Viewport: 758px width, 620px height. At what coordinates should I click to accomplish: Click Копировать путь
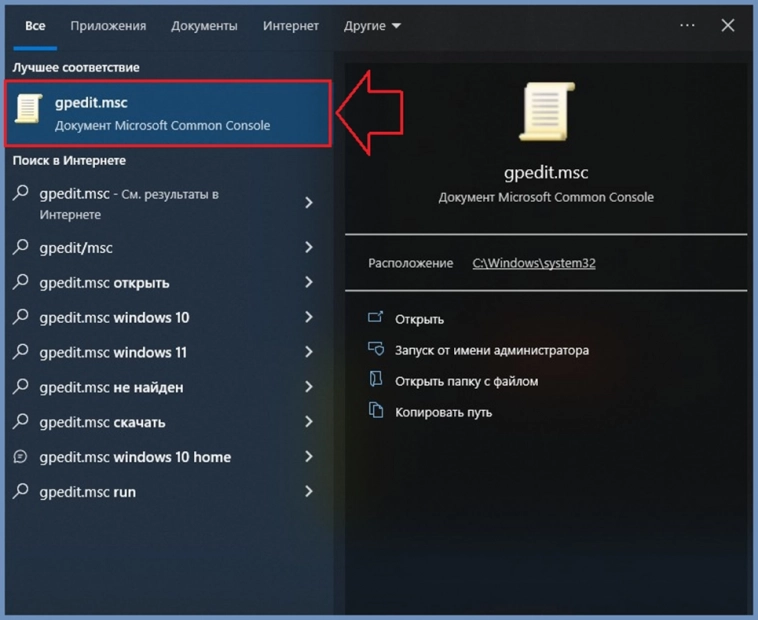(x=443, y=412)
